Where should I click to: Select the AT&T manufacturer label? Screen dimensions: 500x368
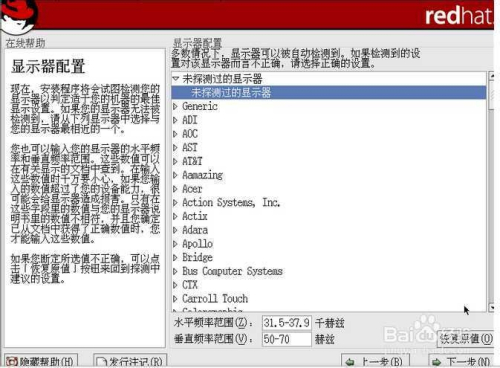[192, 161]
